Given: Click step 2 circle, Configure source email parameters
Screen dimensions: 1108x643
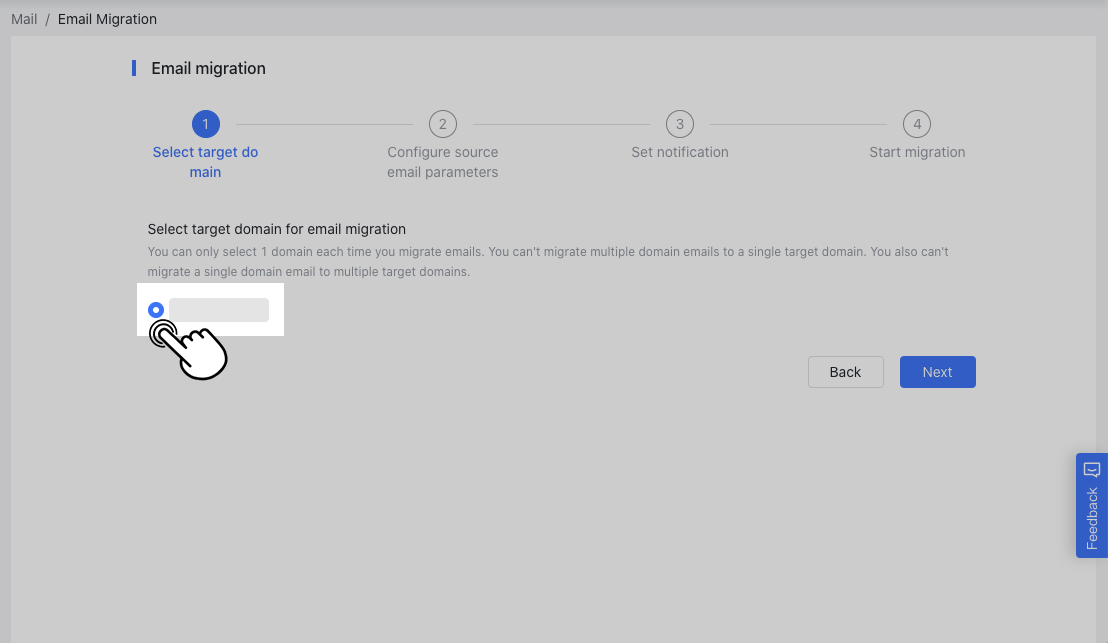Looking at the screenshot, I should point(442,123).
